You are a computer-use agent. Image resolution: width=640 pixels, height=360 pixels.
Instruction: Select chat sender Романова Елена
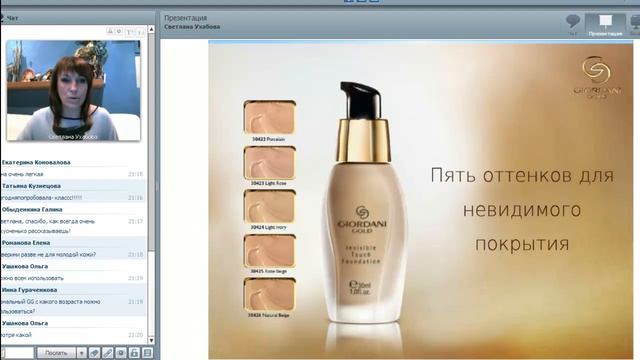coord(26,243)
